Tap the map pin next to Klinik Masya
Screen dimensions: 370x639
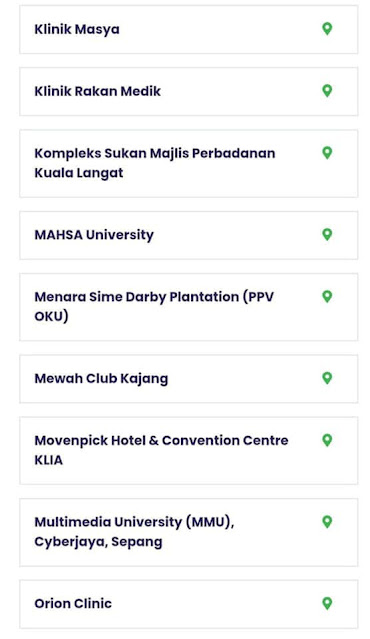327,29
